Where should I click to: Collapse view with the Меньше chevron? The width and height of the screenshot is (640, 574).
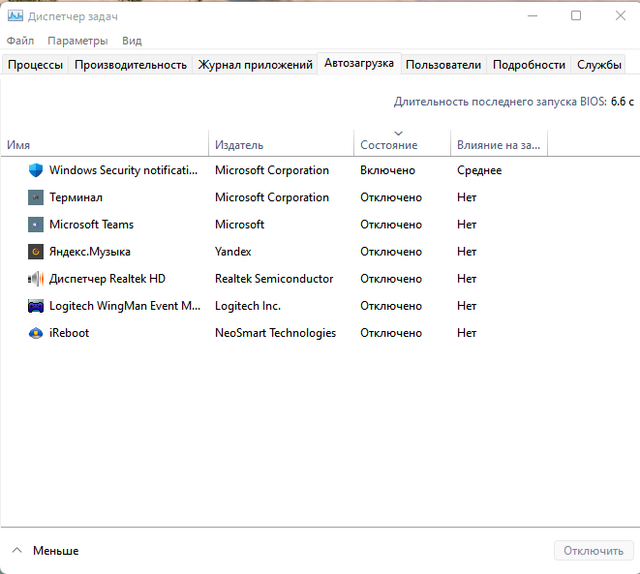[x=17, y=550]
